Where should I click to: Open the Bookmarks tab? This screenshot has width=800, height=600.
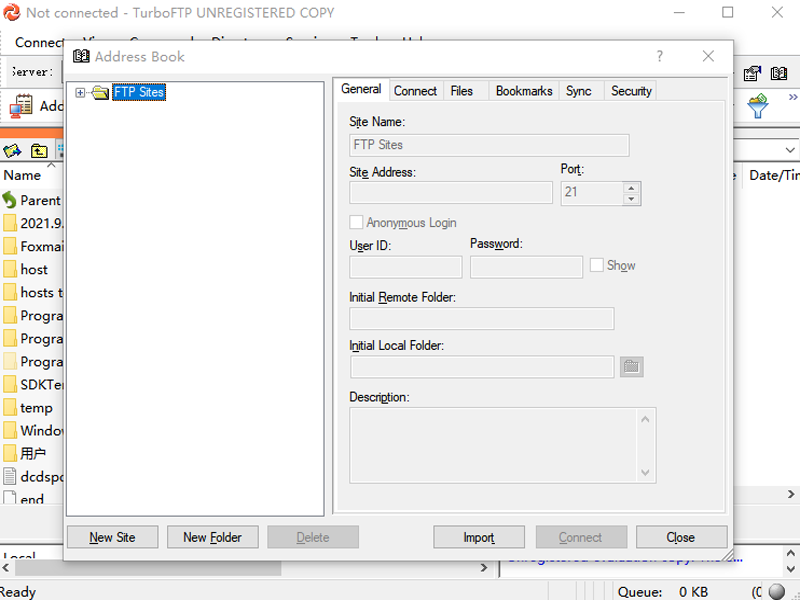(x=524, y=91)
